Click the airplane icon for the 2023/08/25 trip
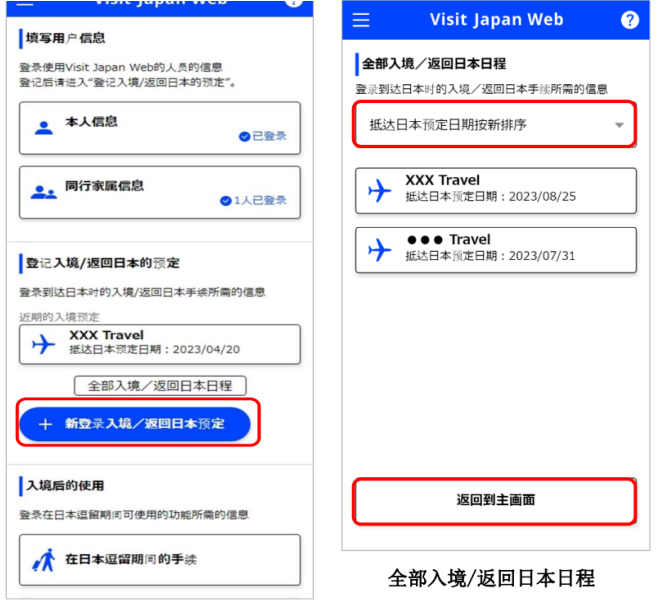 pos(379,190)
